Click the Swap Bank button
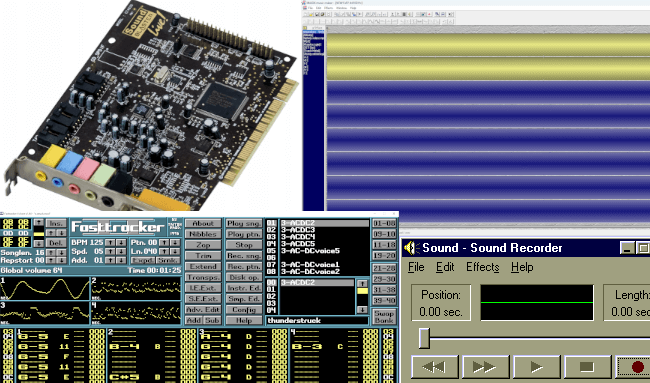650x383 pixels. pyautogui.click(x=384, y=317)
